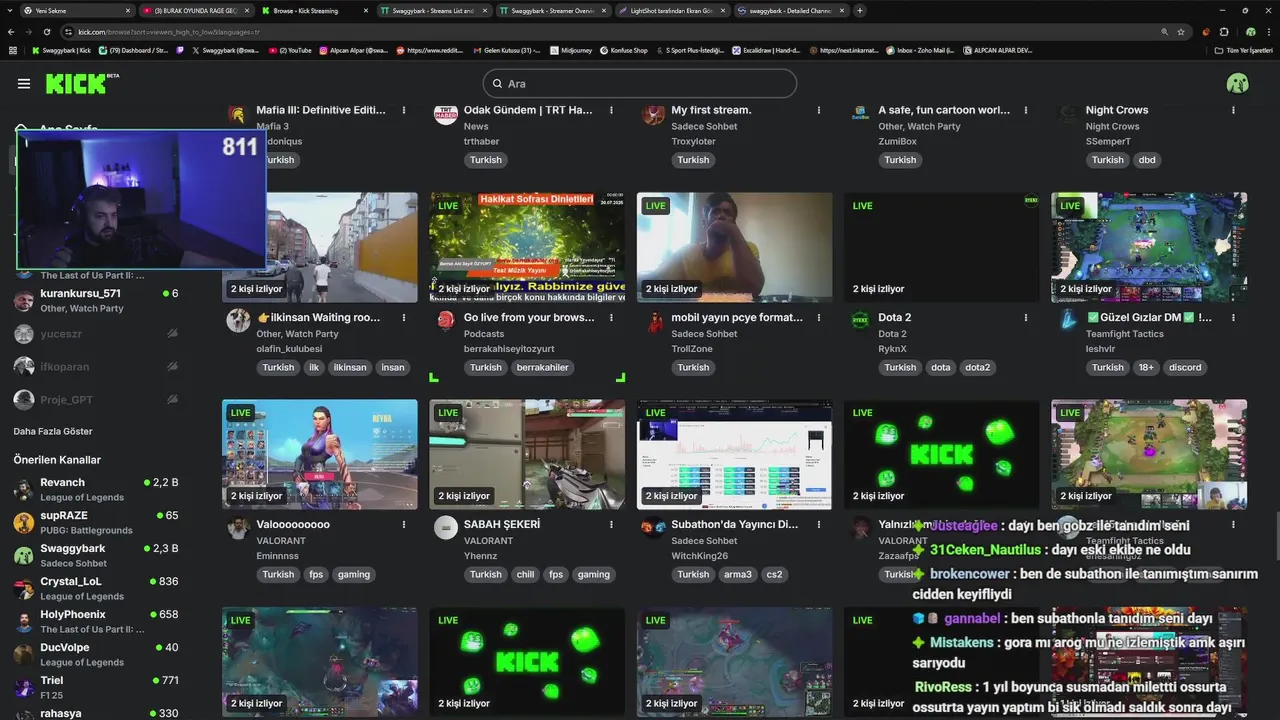Switch to the Yeni Sekme browser tab

(77, 10)
